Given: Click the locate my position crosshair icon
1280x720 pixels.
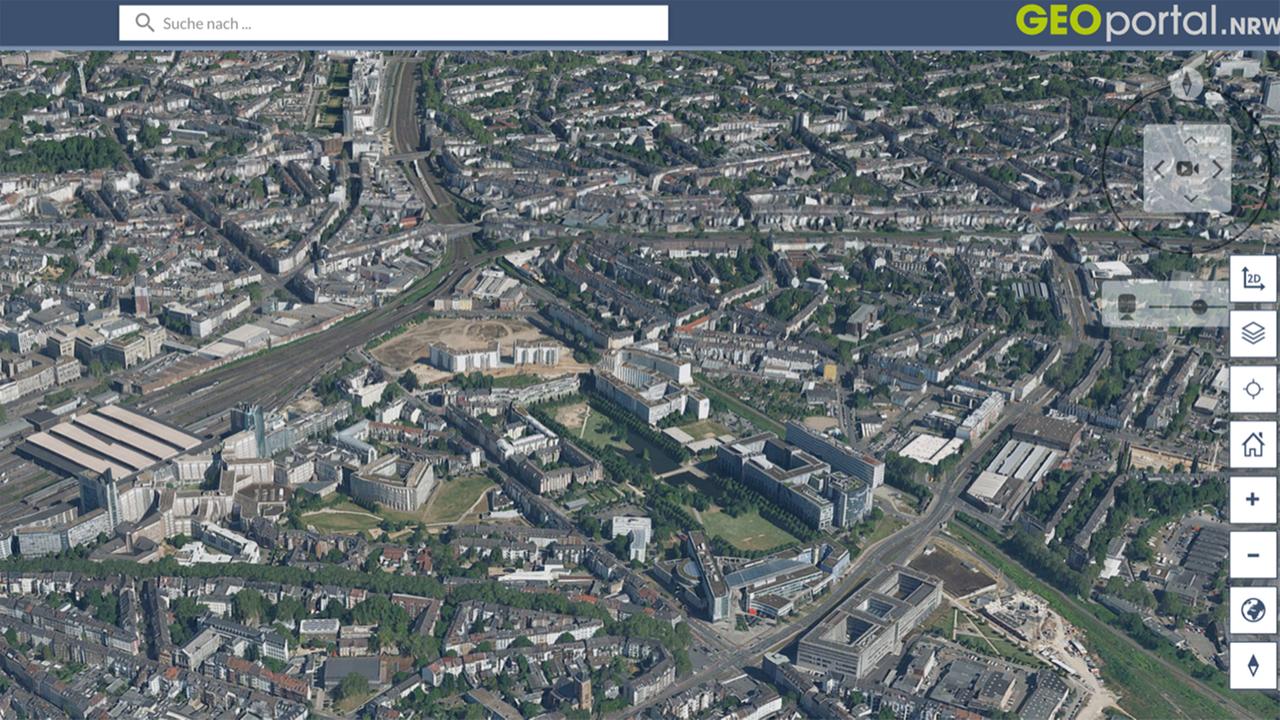Looking at the screenshot, I should tap(1253, 389).
